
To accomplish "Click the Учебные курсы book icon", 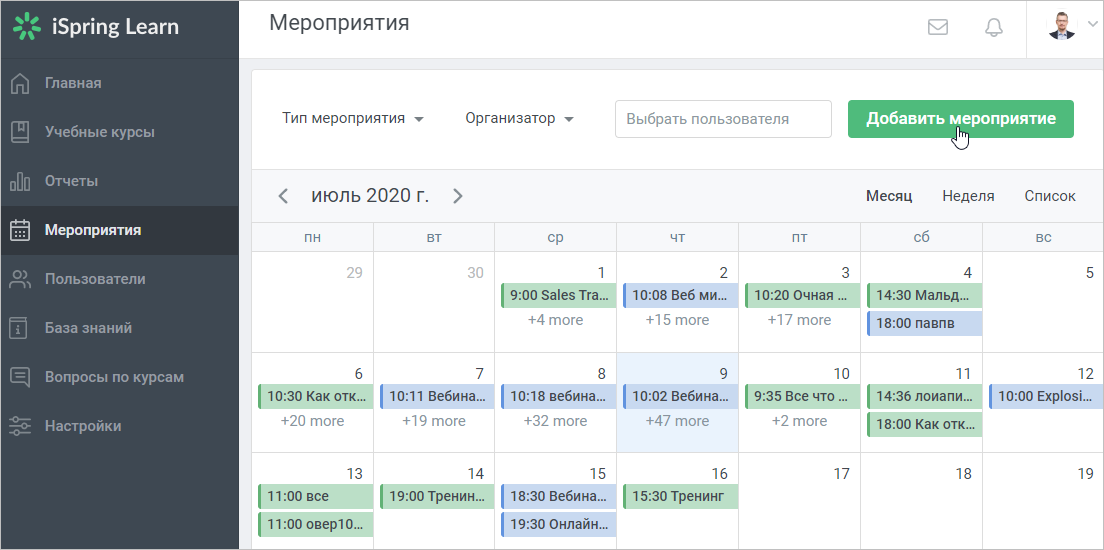I will [20, 132].
